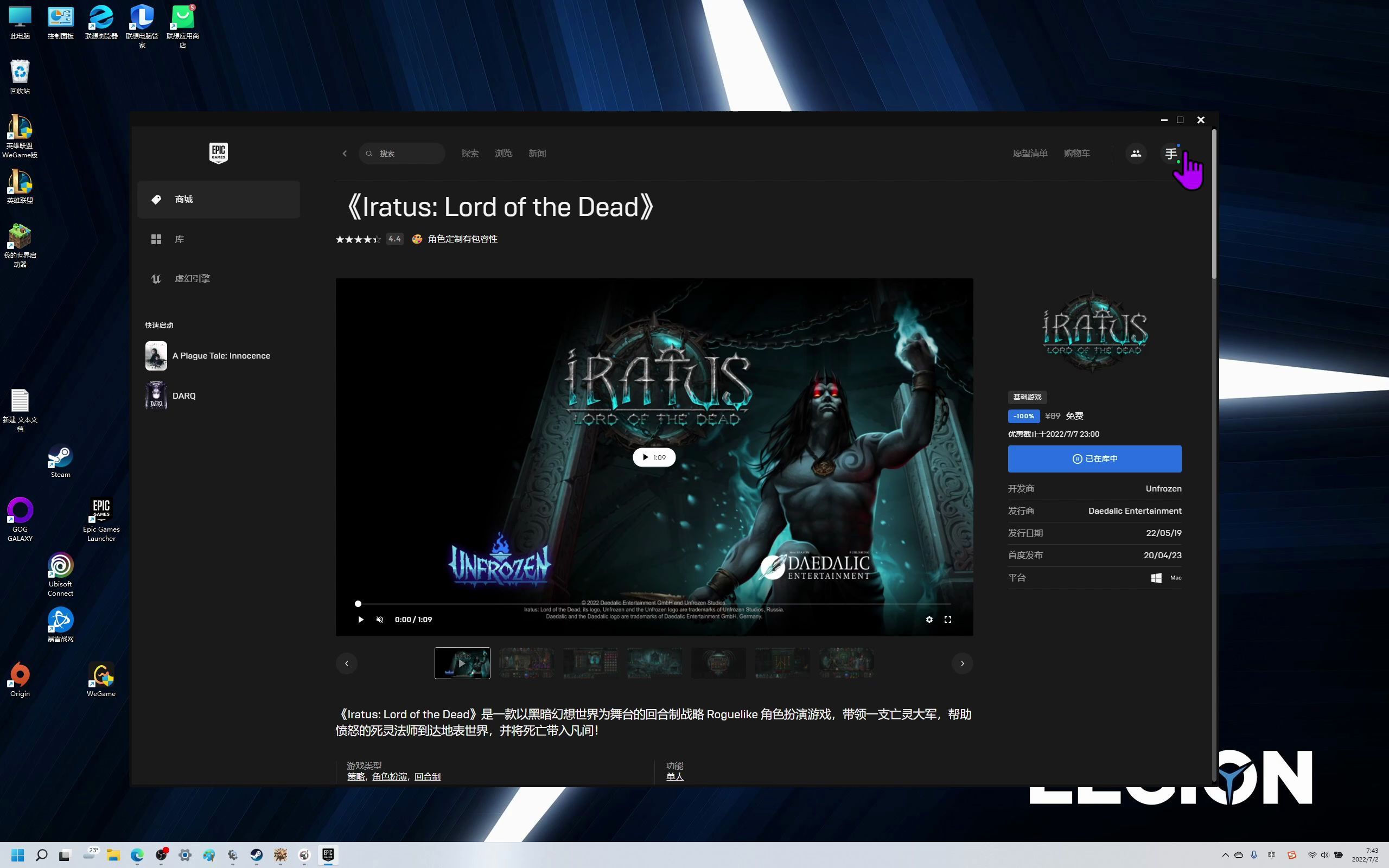Select the fifth screenshot thumbnail

click(718, 663)
